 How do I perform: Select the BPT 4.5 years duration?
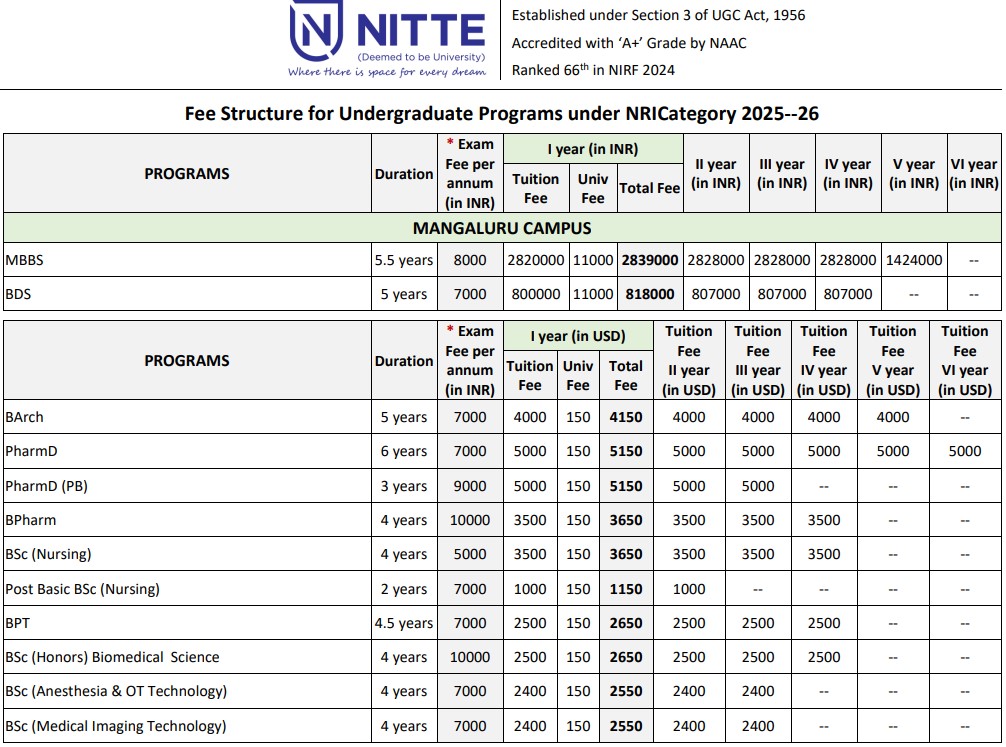tap(404, 623)
